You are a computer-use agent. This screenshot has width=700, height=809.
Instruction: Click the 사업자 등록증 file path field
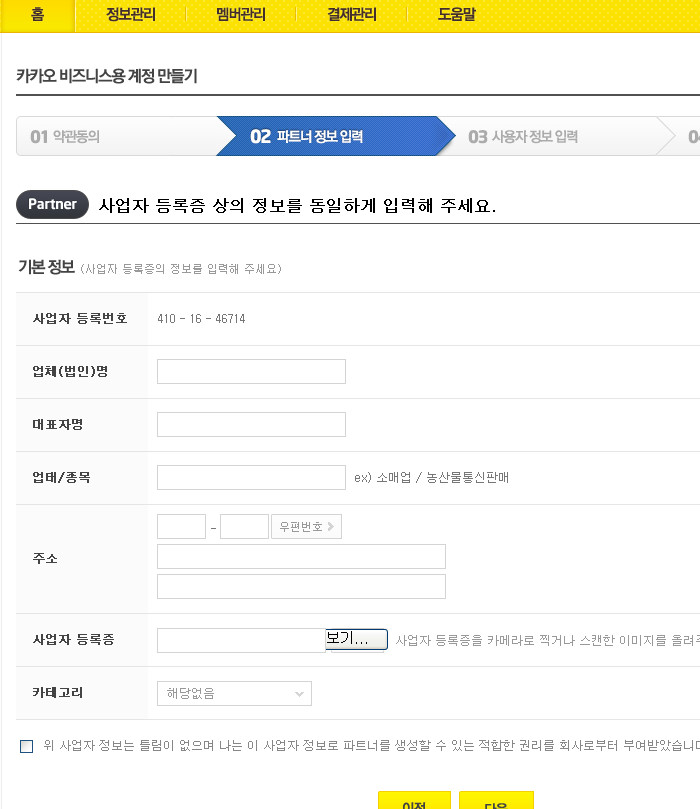[x=241, y=640]
